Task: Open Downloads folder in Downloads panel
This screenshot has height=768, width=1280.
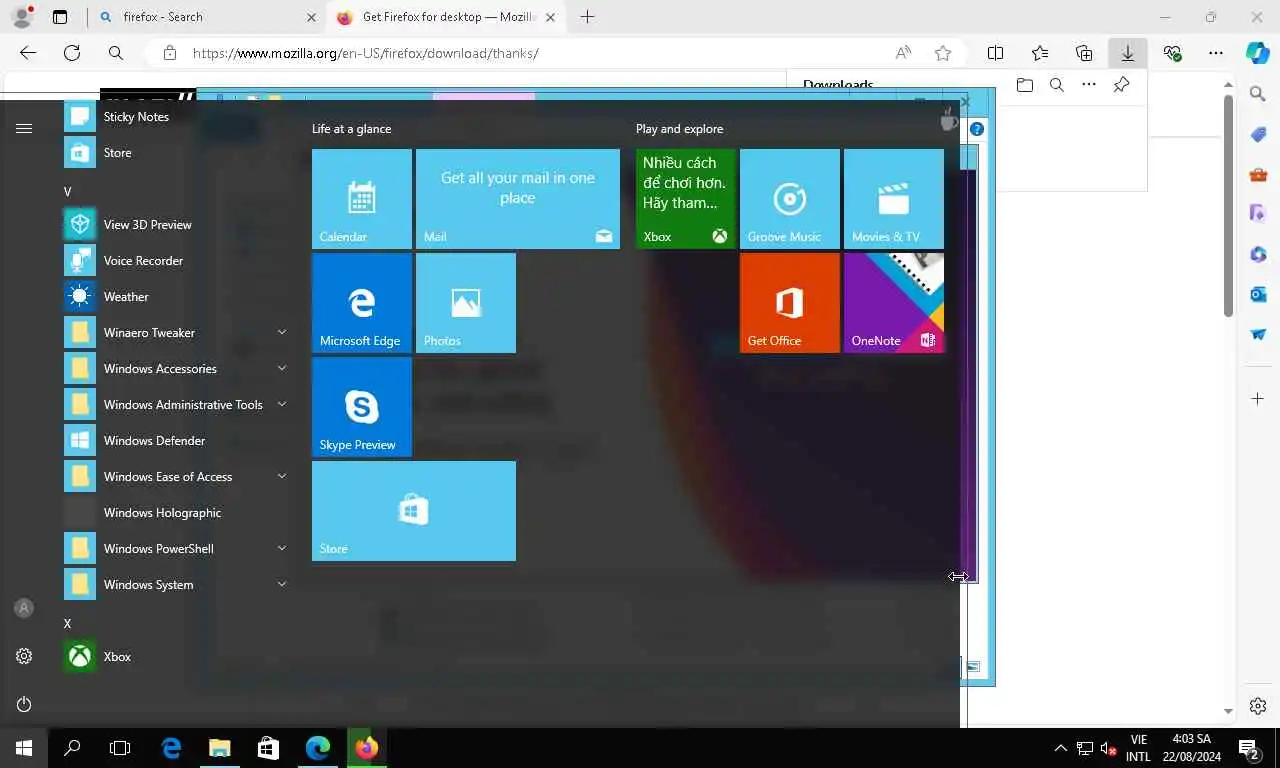Action: click(x=1025, y=85)
